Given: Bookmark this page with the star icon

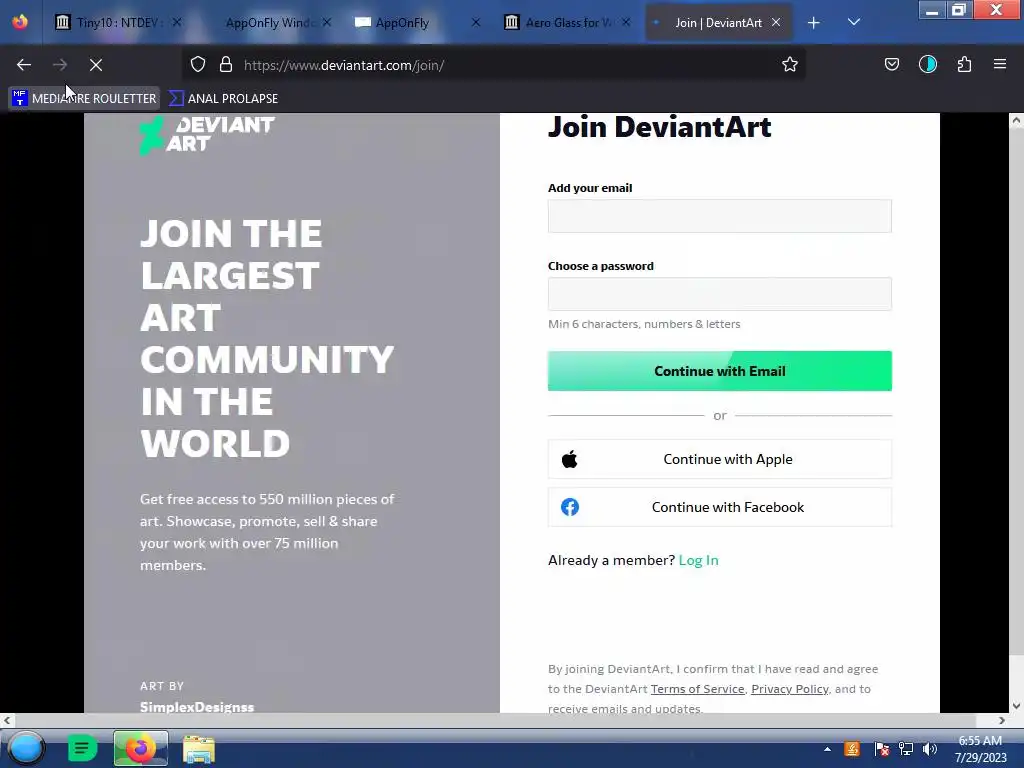Looking at the screenshot, I should click(790, 65).
